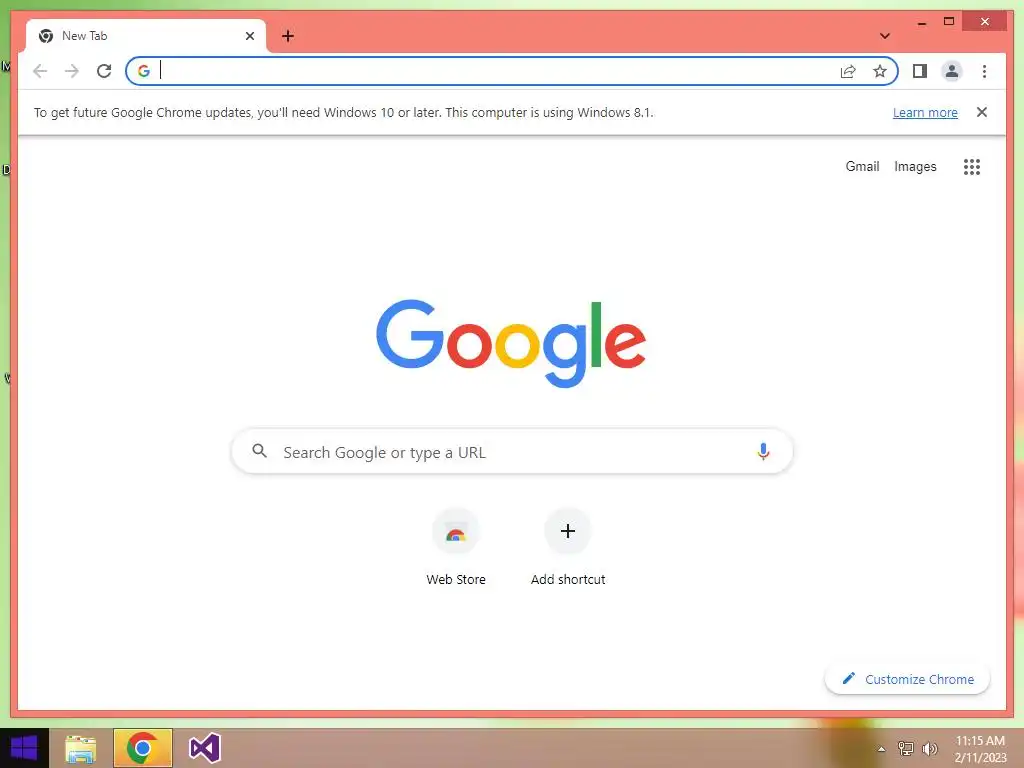Reload the current page
The height and width of the screenshot is (768, 1024).
coord(104,71)
